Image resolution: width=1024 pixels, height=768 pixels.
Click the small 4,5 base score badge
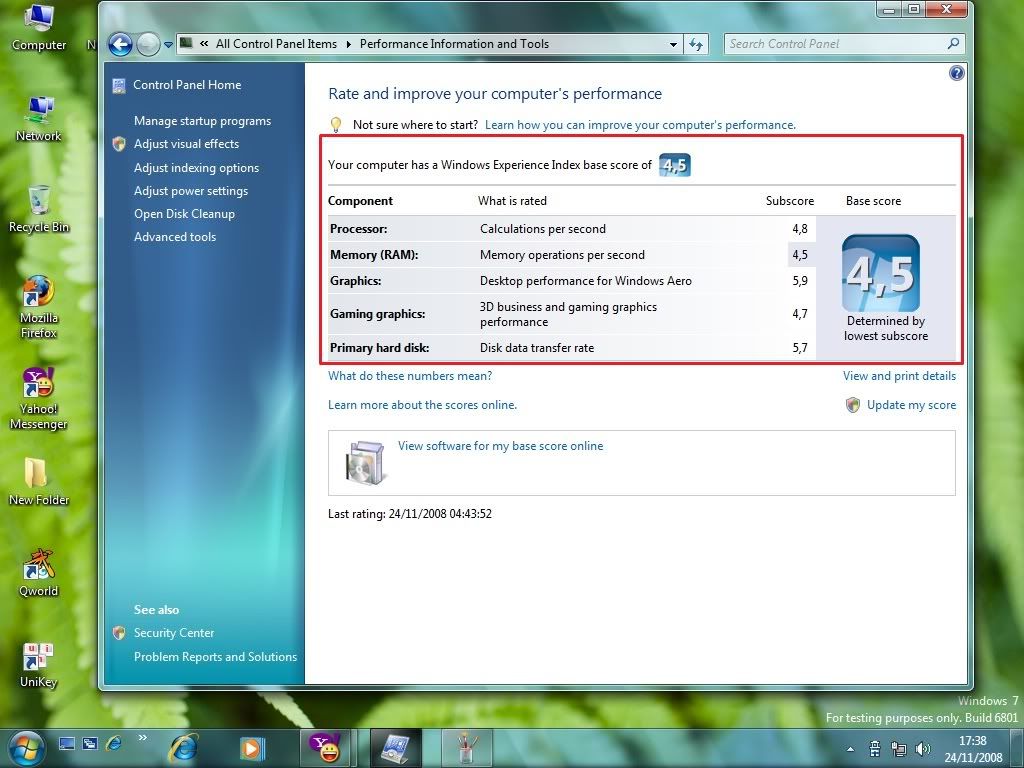675,165
